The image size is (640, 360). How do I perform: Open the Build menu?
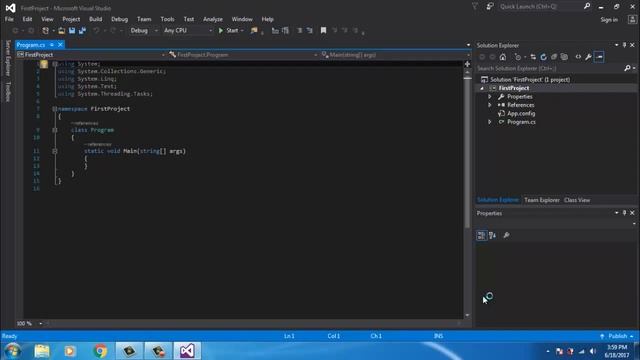click(96, 19)
